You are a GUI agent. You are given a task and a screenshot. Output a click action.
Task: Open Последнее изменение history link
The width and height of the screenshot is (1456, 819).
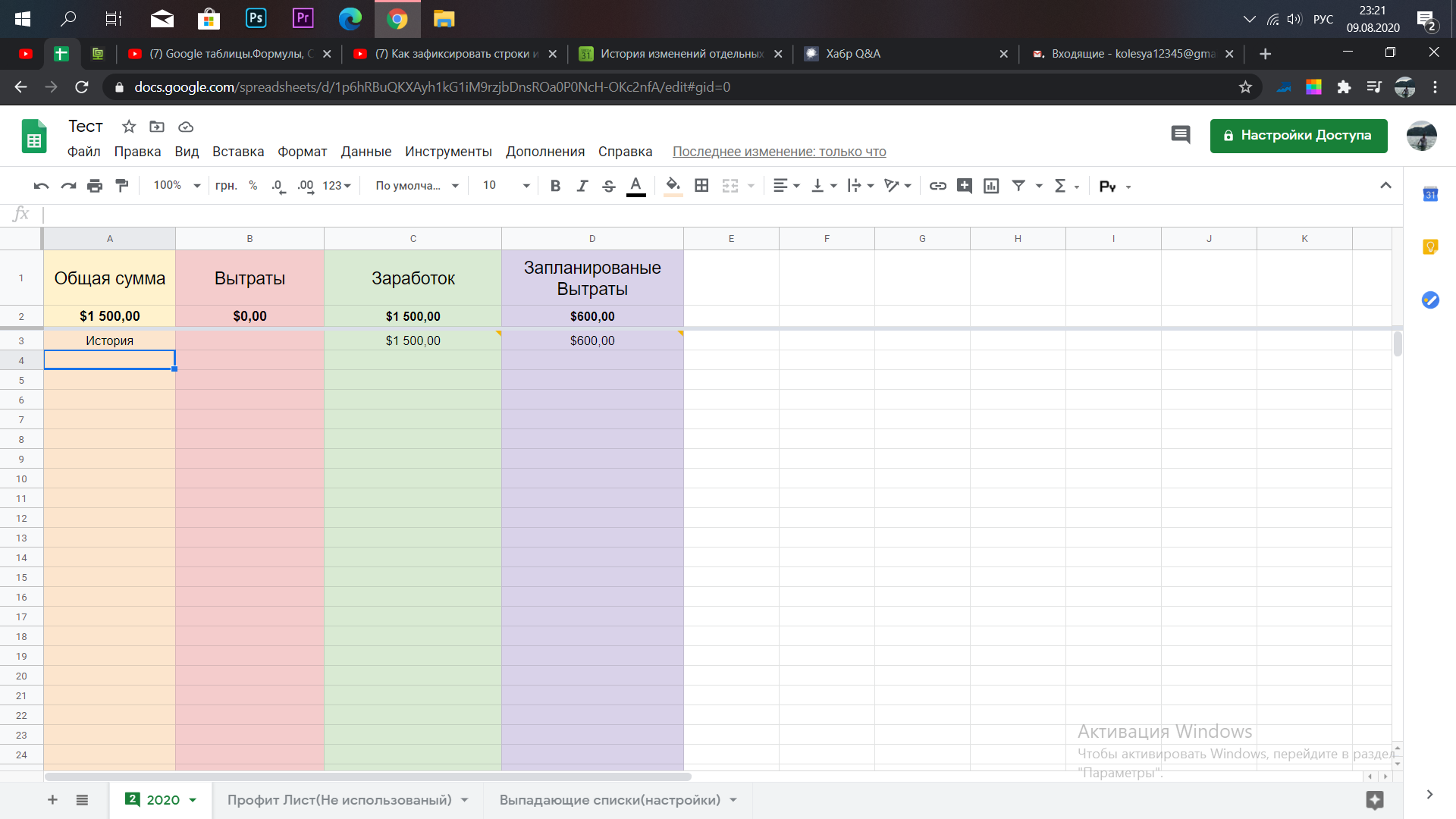tap(779, 152)
